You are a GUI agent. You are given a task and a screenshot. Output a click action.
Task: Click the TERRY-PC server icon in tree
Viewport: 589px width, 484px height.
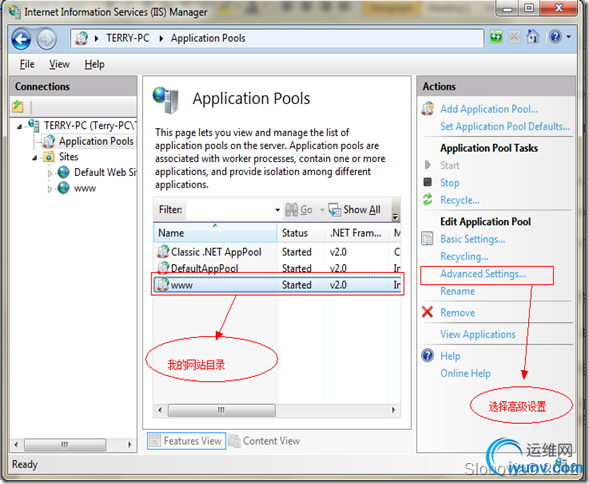(x=33, y=125)
